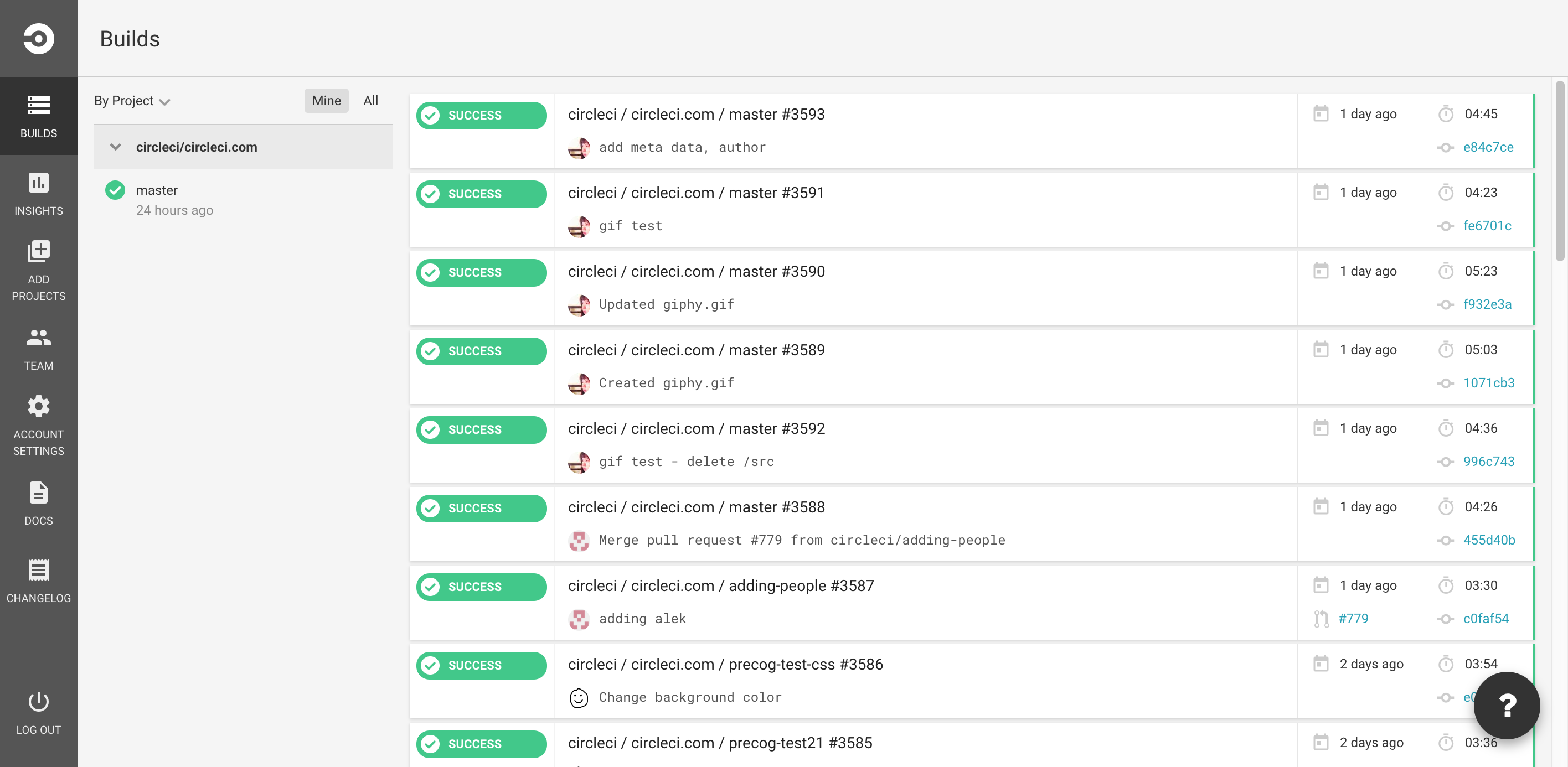Click SUCCESS badge on build #3585
Viewport: 1568px width, 767px height.
(481, 744)
